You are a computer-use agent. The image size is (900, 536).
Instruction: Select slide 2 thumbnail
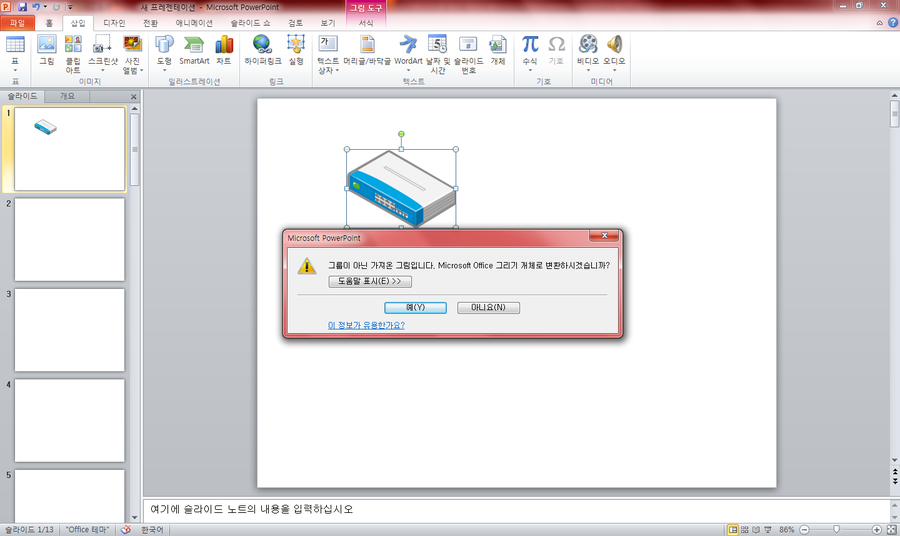point(69,239)
